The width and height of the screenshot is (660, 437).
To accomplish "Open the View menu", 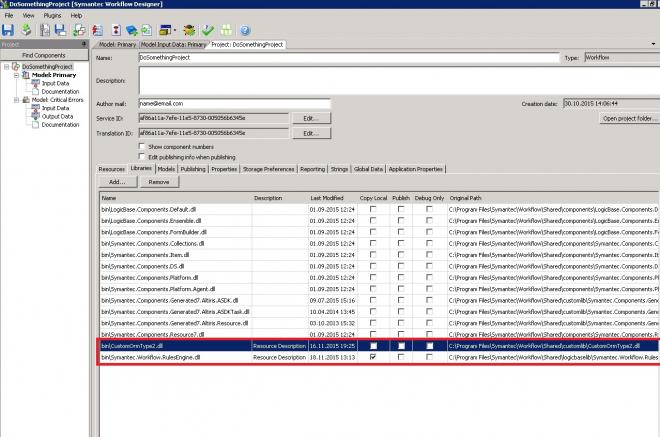I will click(x=28, y=16).
